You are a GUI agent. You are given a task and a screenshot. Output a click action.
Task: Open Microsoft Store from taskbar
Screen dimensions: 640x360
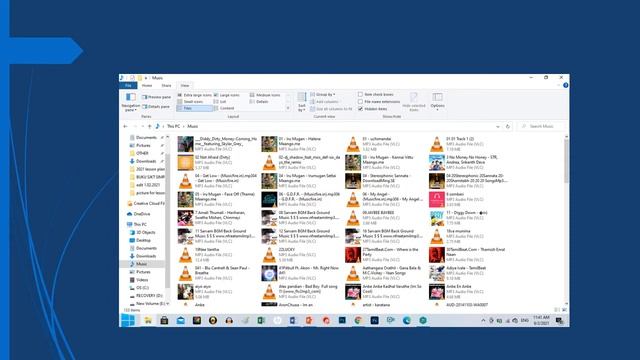(x=164, y=321)
